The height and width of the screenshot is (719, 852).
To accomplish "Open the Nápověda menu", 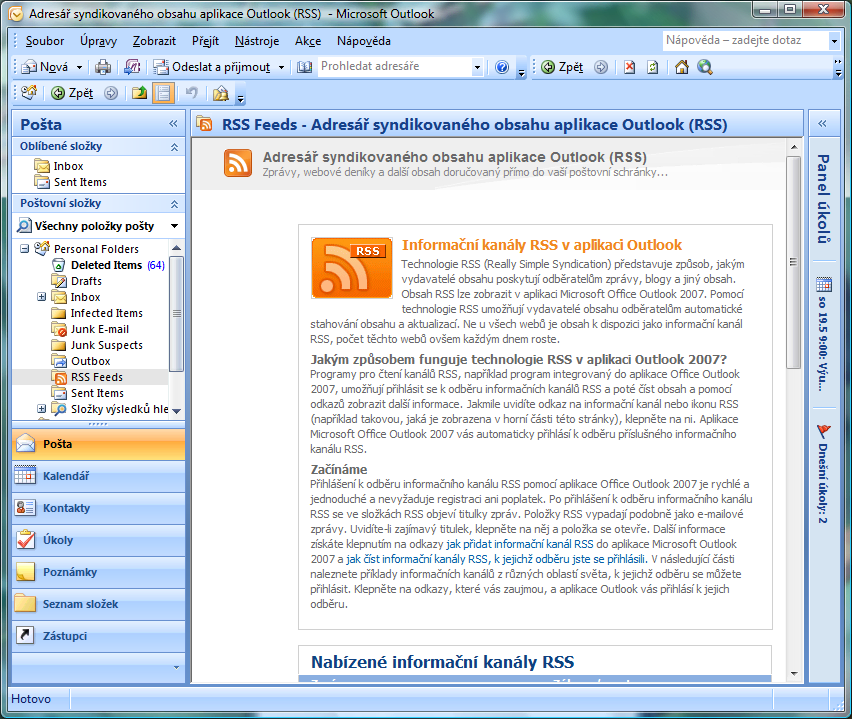I will (364, 41).
